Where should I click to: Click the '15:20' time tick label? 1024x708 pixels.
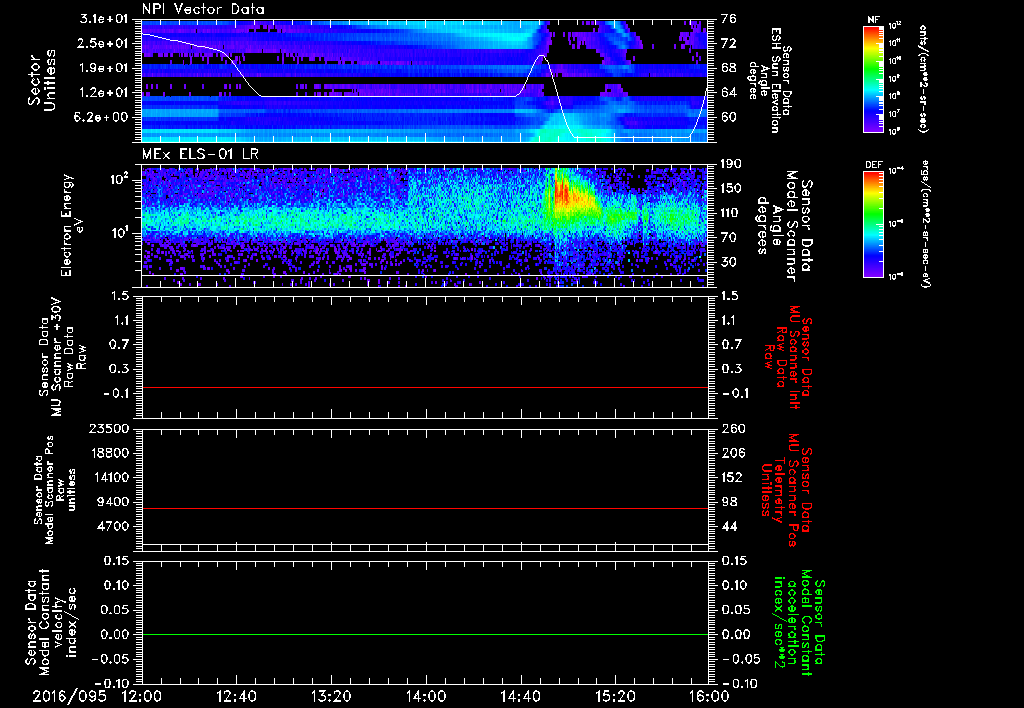[x=615, y=696]
